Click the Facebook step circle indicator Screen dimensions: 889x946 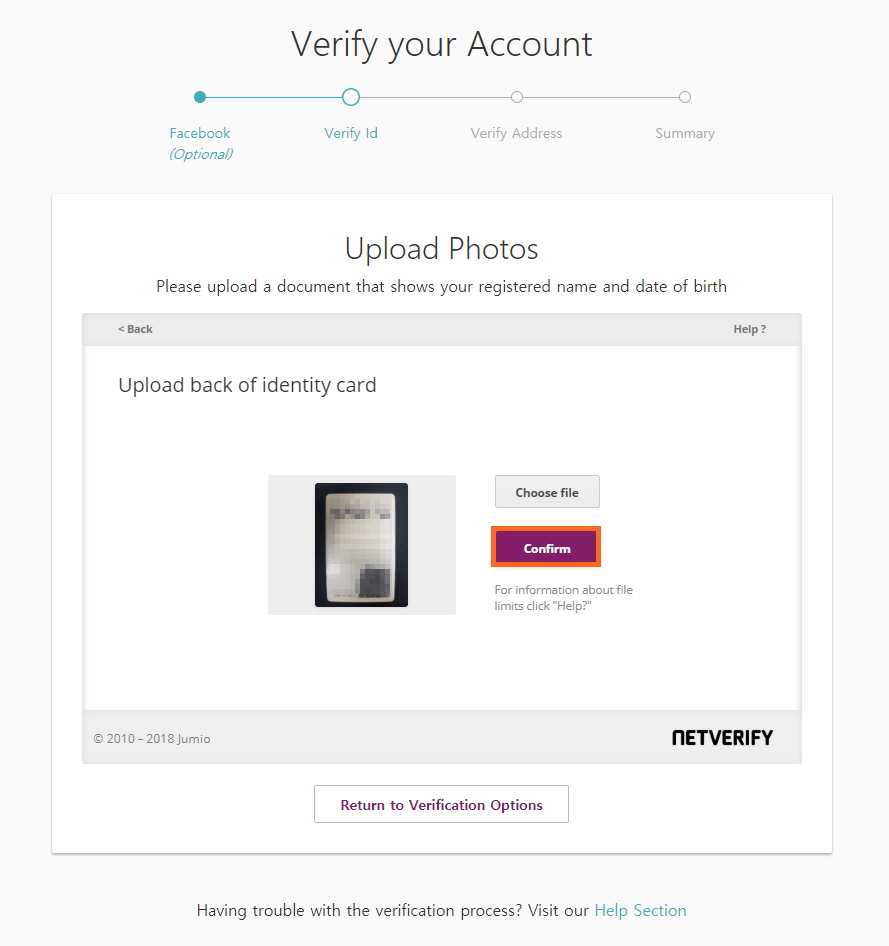(x=200, y=97)
